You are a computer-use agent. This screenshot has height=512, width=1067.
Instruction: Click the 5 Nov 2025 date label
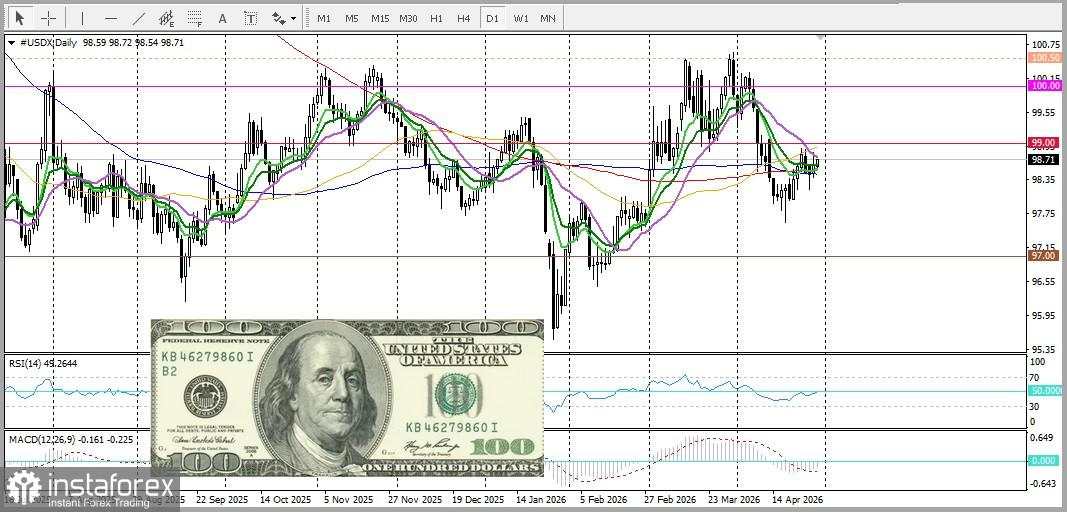[348, 500]
